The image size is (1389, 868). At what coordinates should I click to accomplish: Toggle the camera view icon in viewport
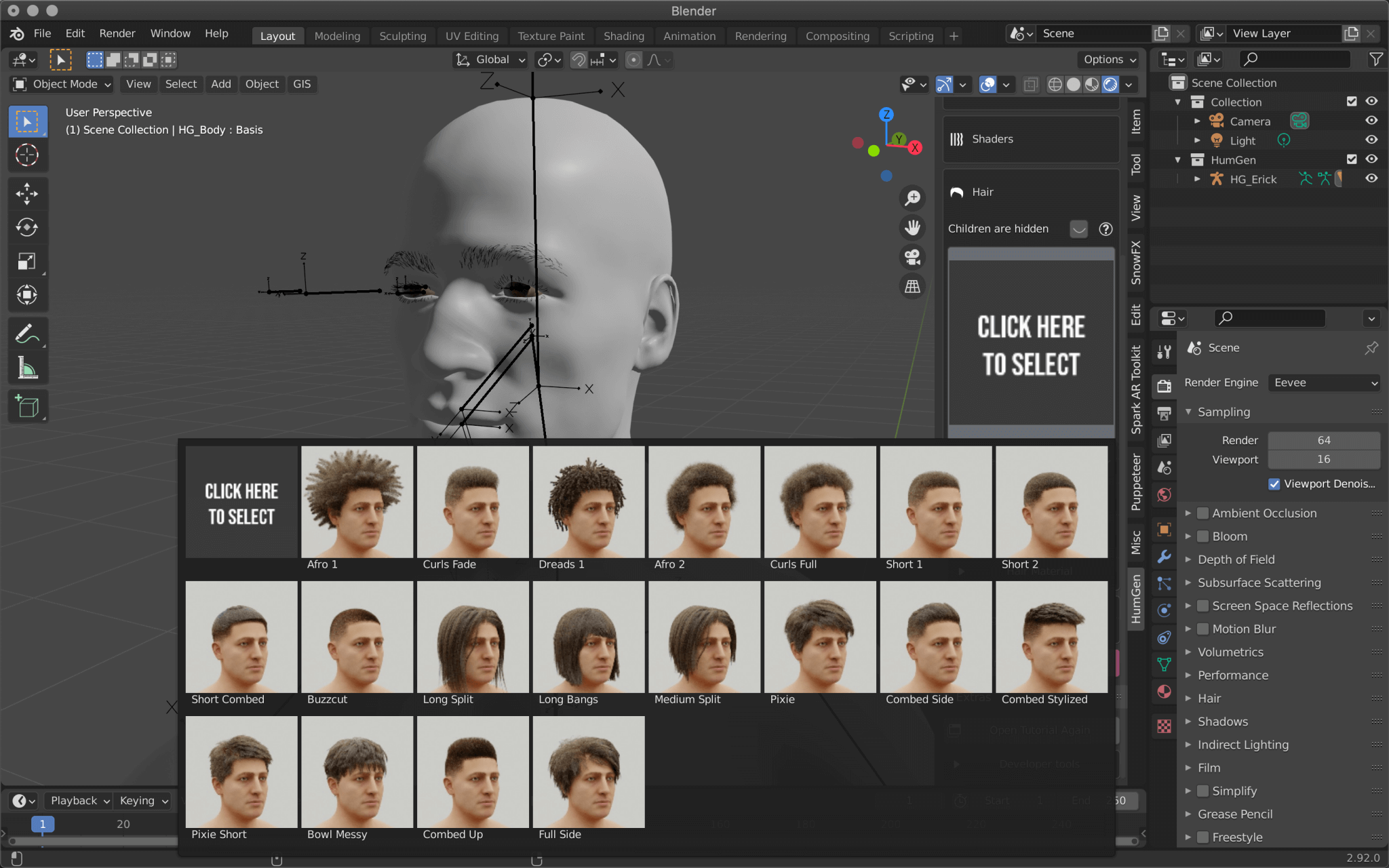pyautogui.click(x=912, y=257)
